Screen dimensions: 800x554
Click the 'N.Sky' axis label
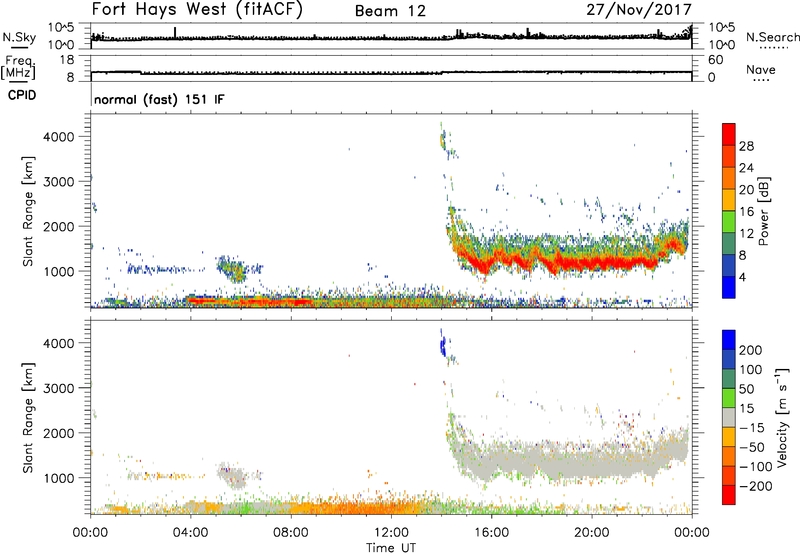point(19,38)
